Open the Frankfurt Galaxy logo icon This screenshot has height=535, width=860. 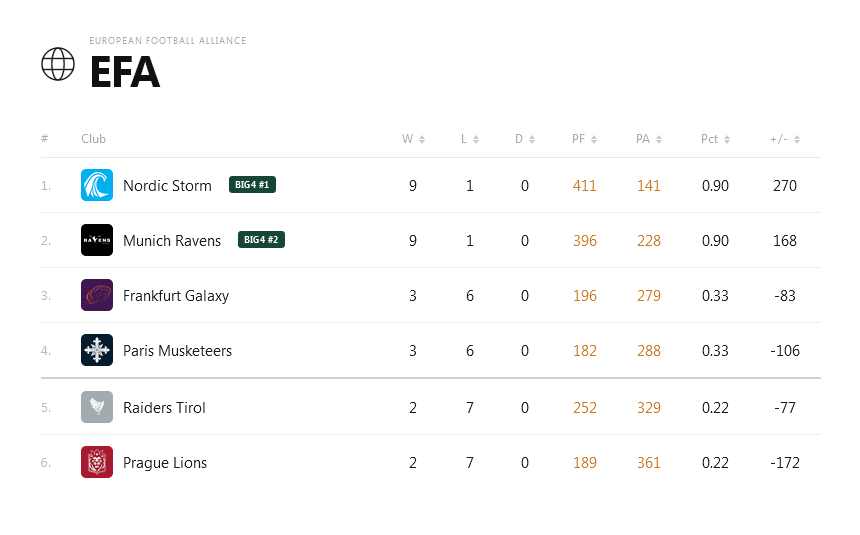pos(97,295)
